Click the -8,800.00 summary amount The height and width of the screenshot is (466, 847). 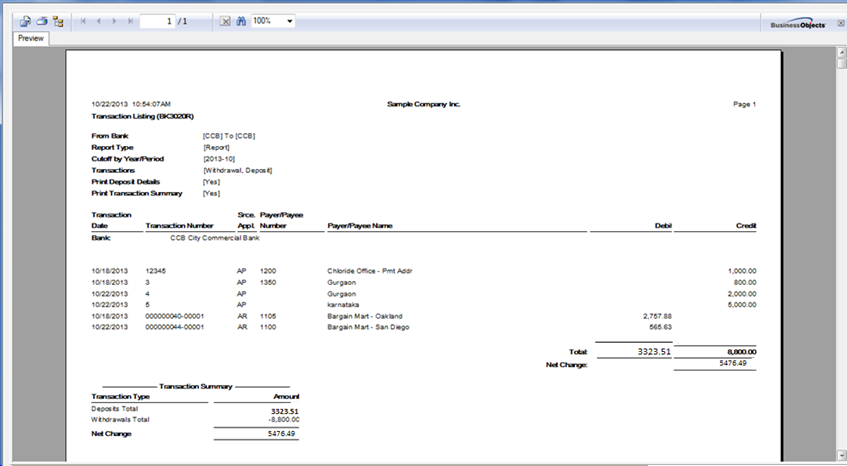coord(284,420)
